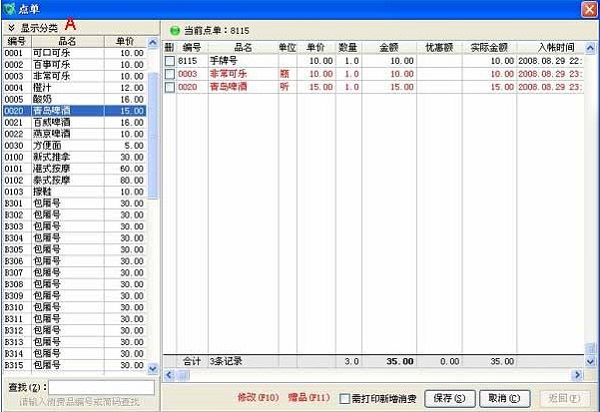Click 手牌号 name in order row 8115

223,61
